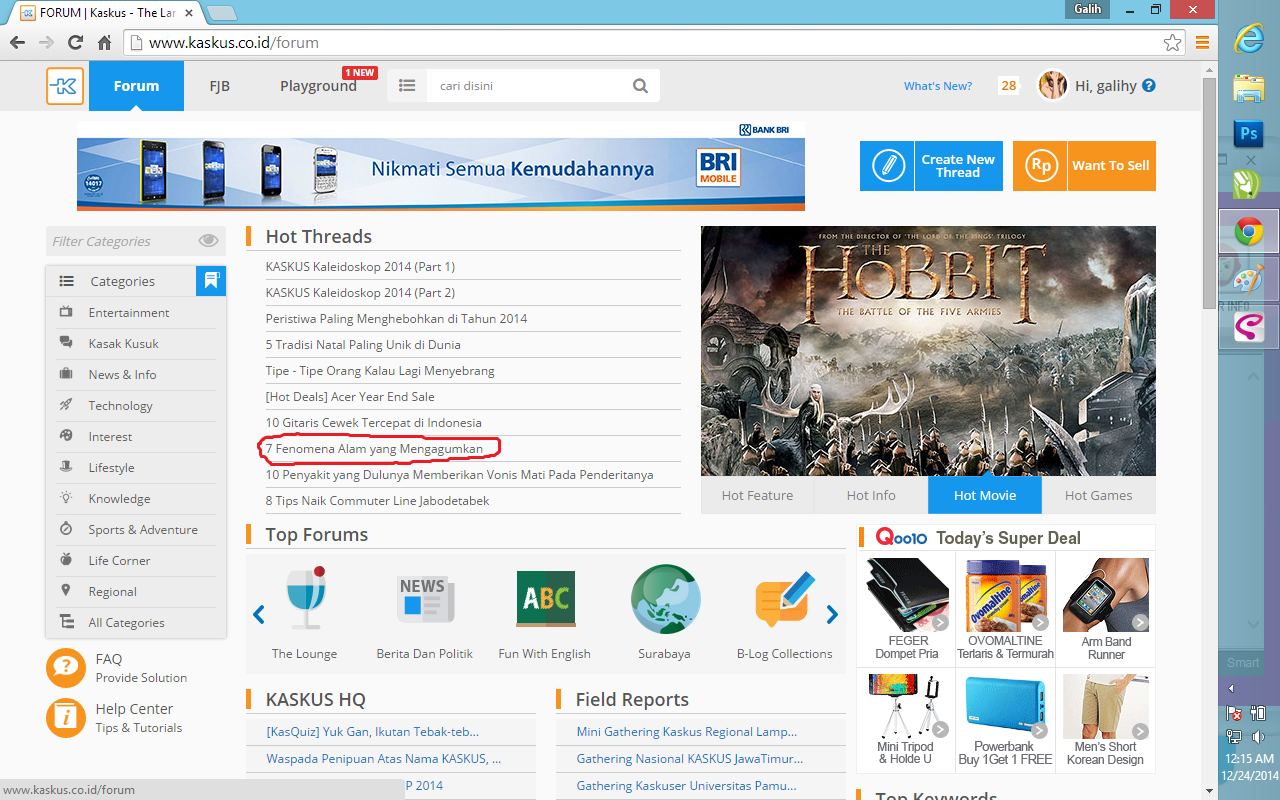Open the notifications count 28
The width and height of the screenshot is (1280, 800).
(x=1008, y=86)
